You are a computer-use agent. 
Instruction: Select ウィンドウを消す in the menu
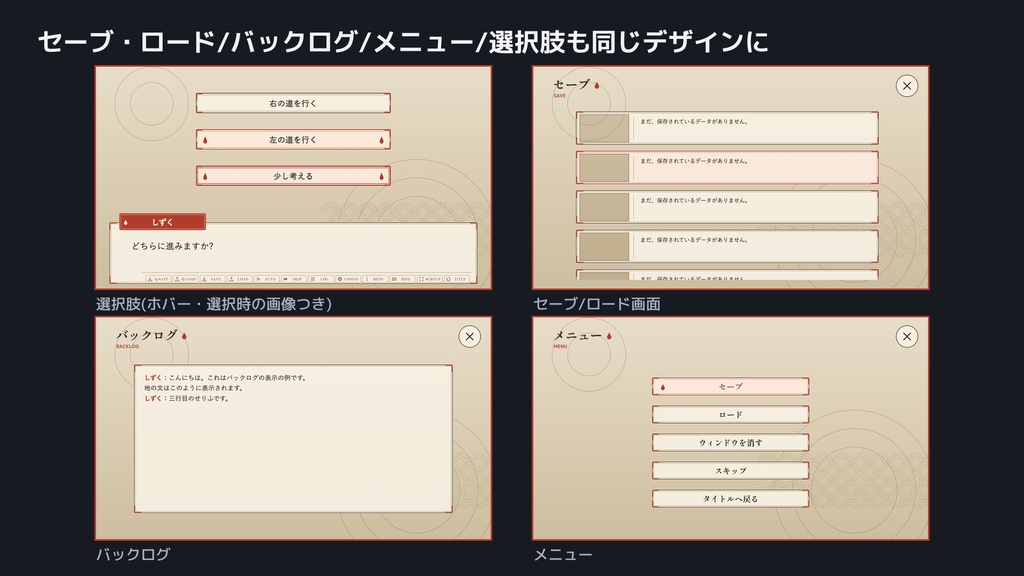point(730,443)
